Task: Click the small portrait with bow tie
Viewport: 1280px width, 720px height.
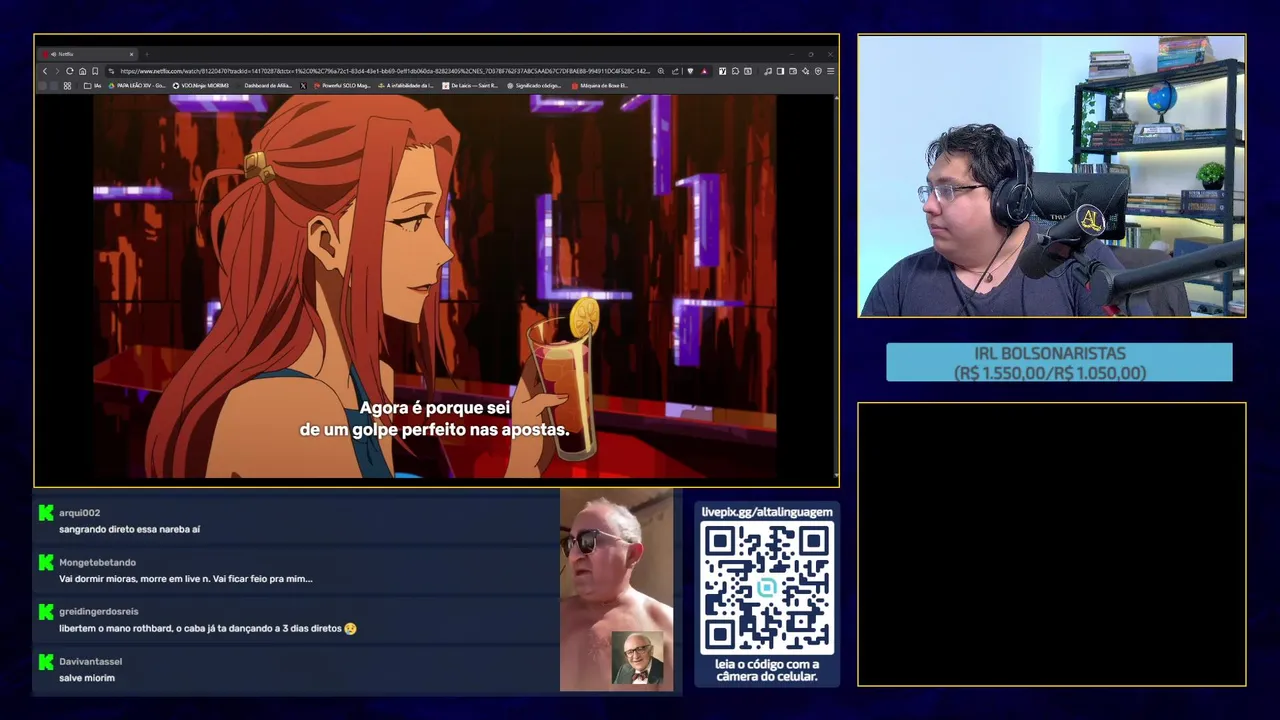Action: pos(637,659)
